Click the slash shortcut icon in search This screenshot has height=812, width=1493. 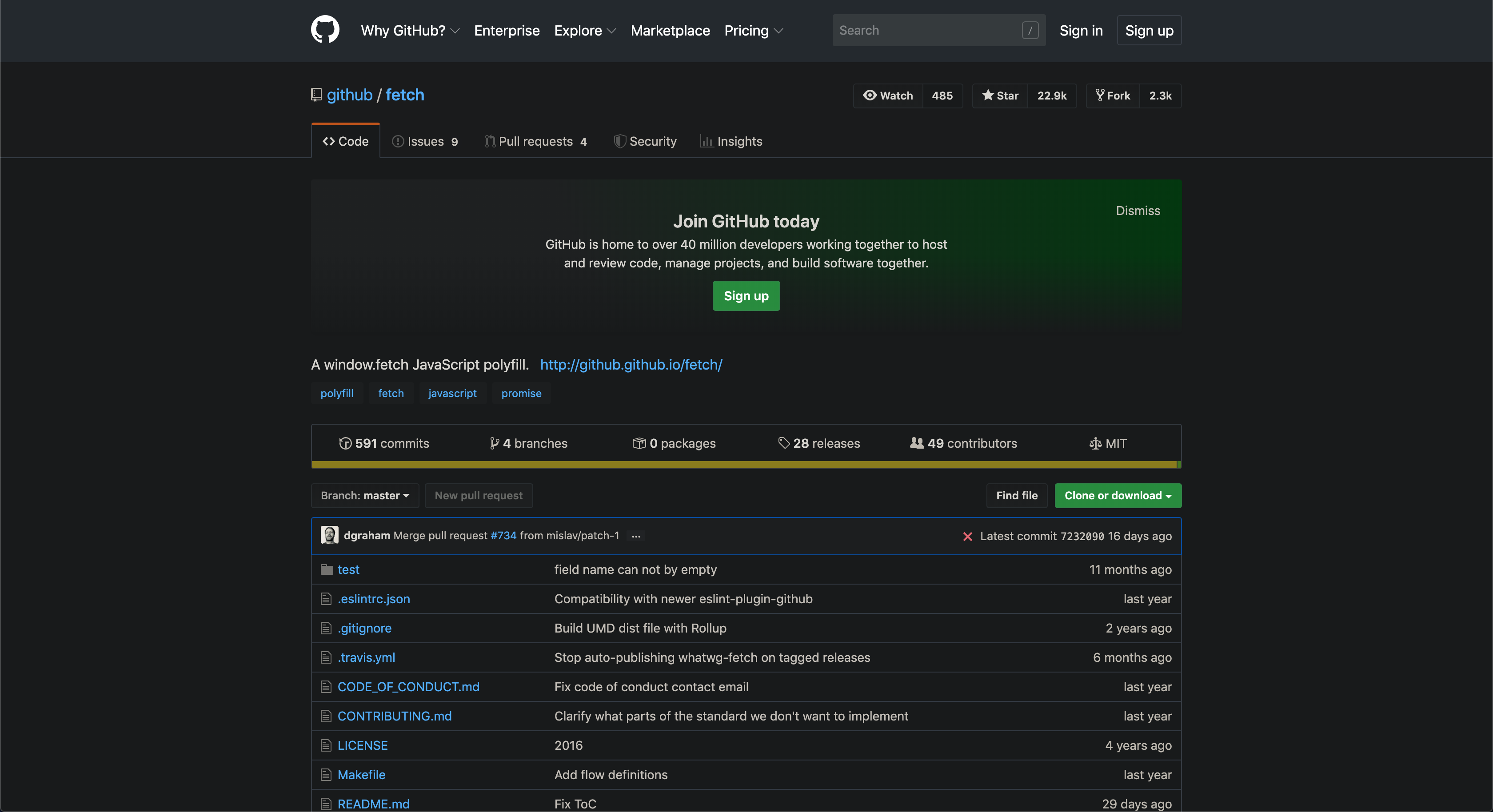click(x=1030, y=30)
